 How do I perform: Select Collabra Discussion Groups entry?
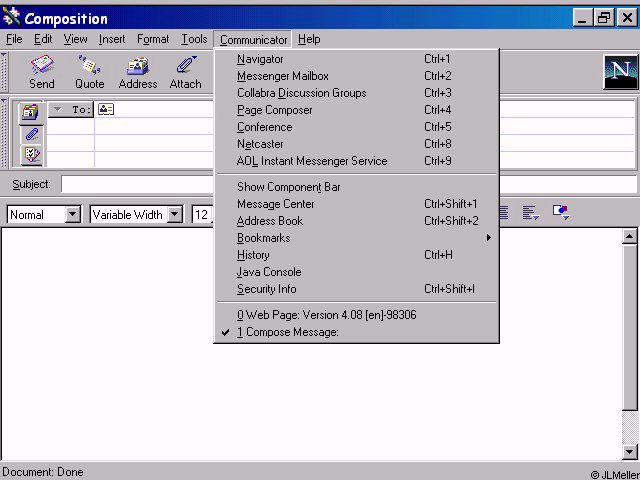[x=356, y=93]
